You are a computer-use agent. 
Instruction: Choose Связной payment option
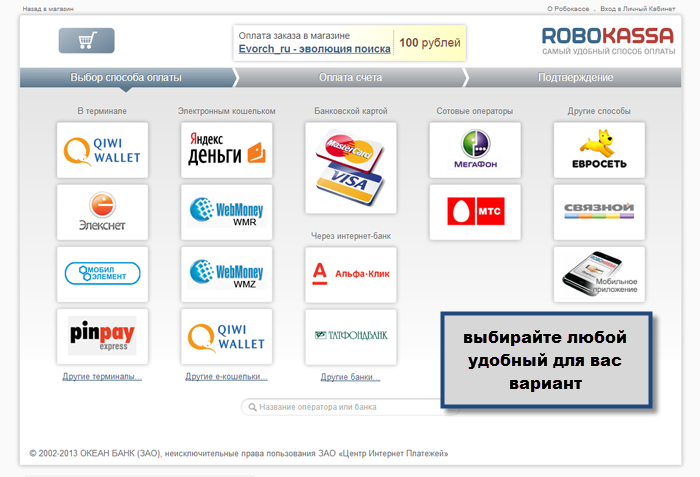[x=599, y=212]
